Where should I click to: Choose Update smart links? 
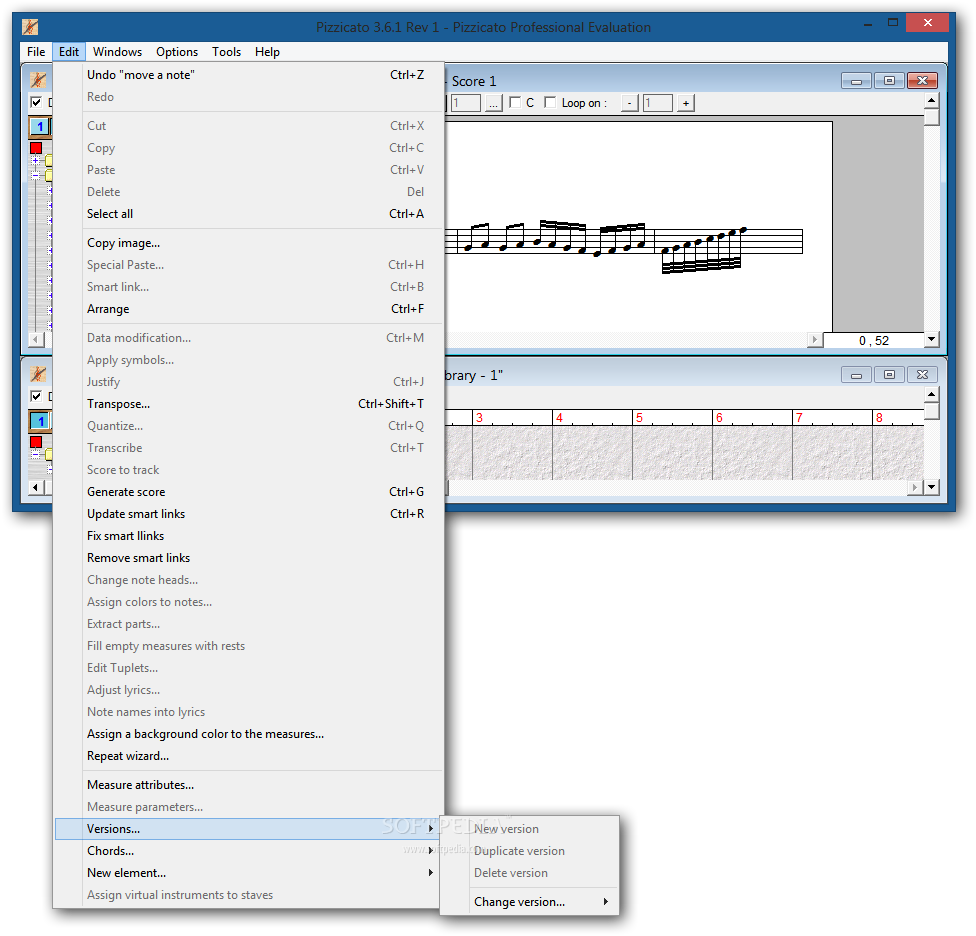pyautogui.click(x=249, y=513)
